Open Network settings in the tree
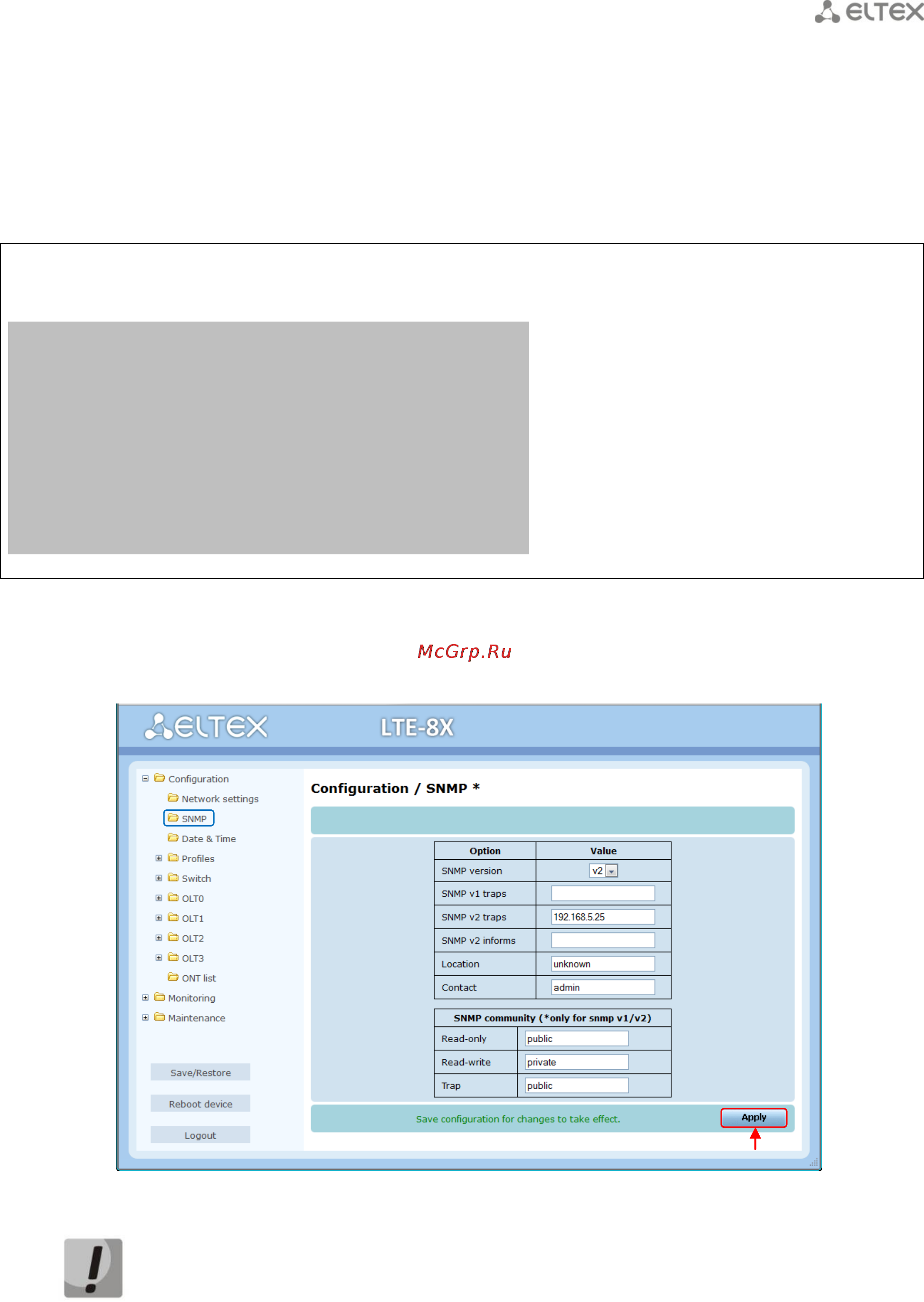 point(219,798)
